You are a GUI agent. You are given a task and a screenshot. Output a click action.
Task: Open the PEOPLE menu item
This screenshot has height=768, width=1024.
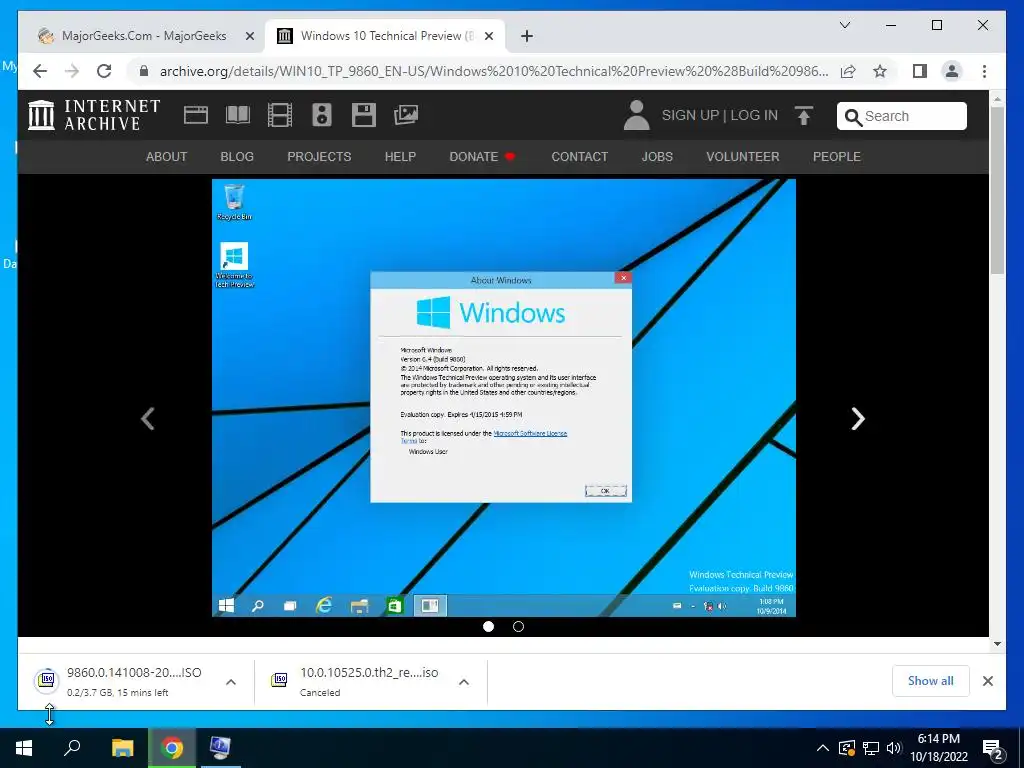837,157
